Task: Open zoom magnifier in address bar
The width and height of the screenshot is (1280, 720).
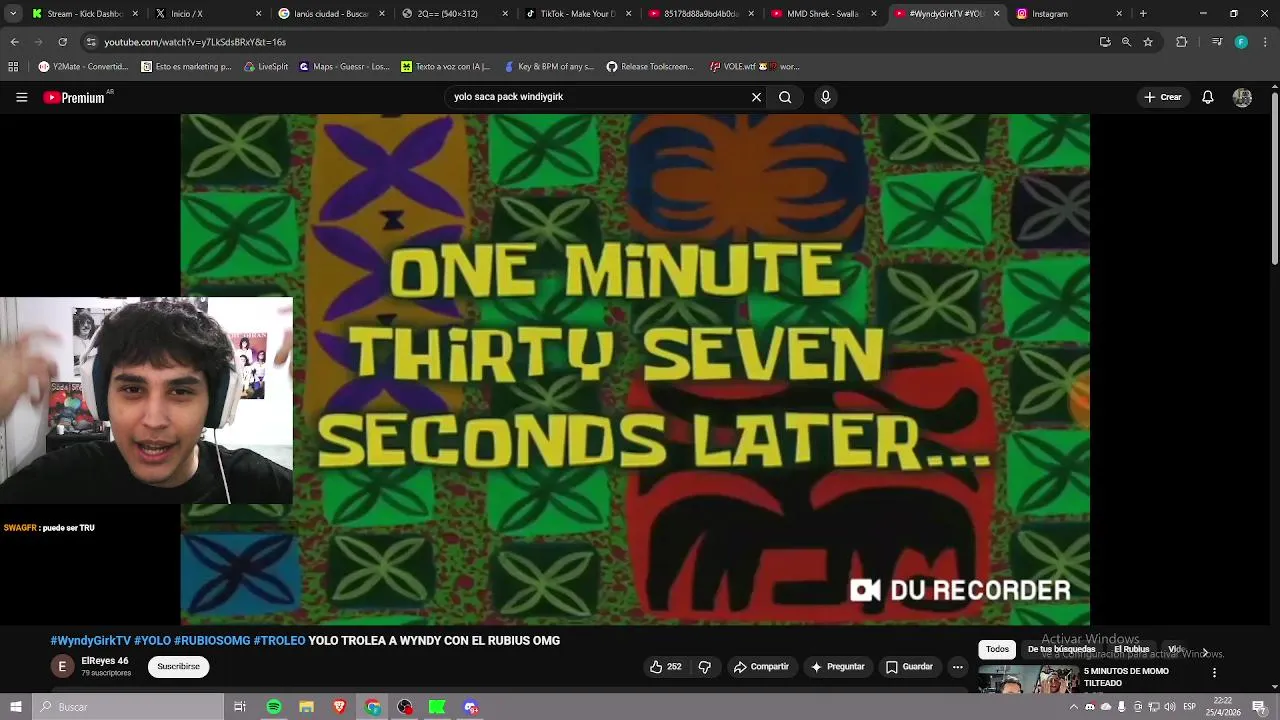Action: pos(1126,42)
